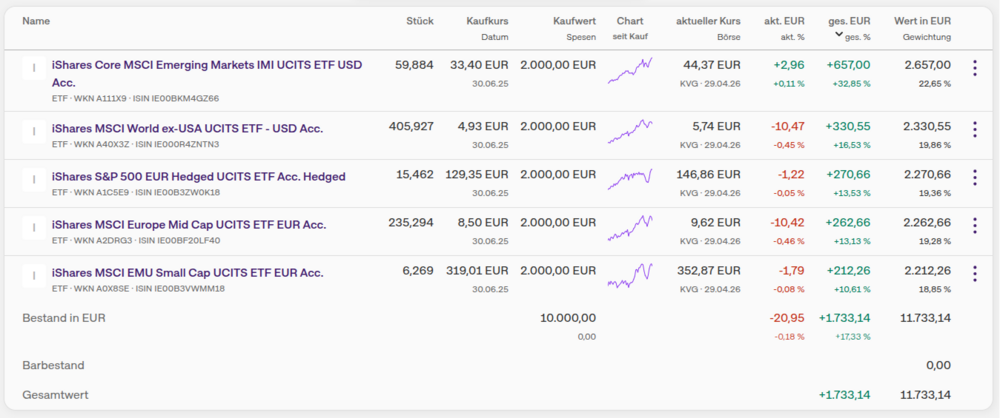1000x418 pixels.
Task: Select quantity 59,884 in Stück column
Action: (414, 64)
